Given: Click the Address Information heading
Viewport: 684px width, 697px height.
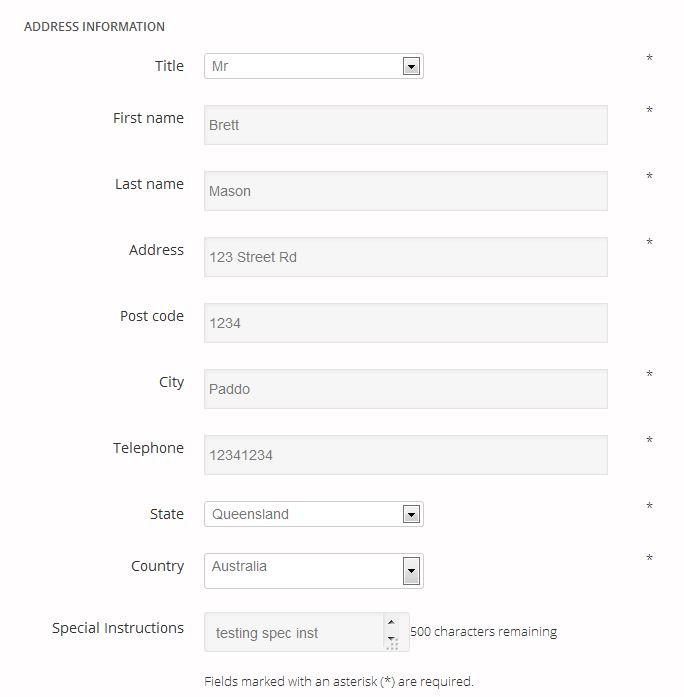Looking at the screenshot, I should (x=94, y=27).
